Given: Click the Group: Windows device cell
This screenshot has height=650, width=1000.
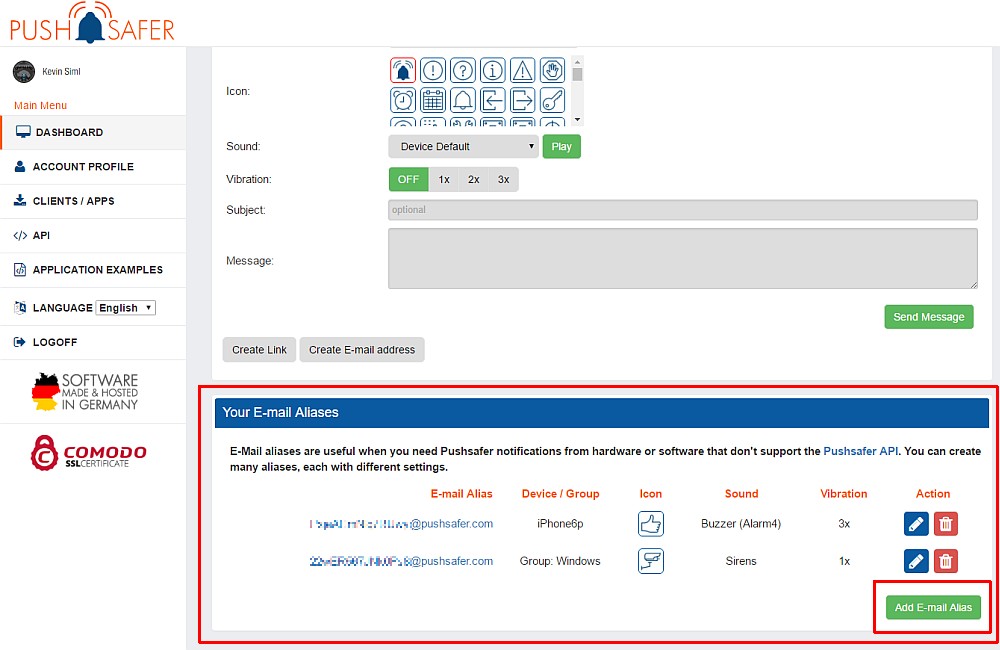Looking at the screenshot, I should pyautogui.click(x=560, y=561).
